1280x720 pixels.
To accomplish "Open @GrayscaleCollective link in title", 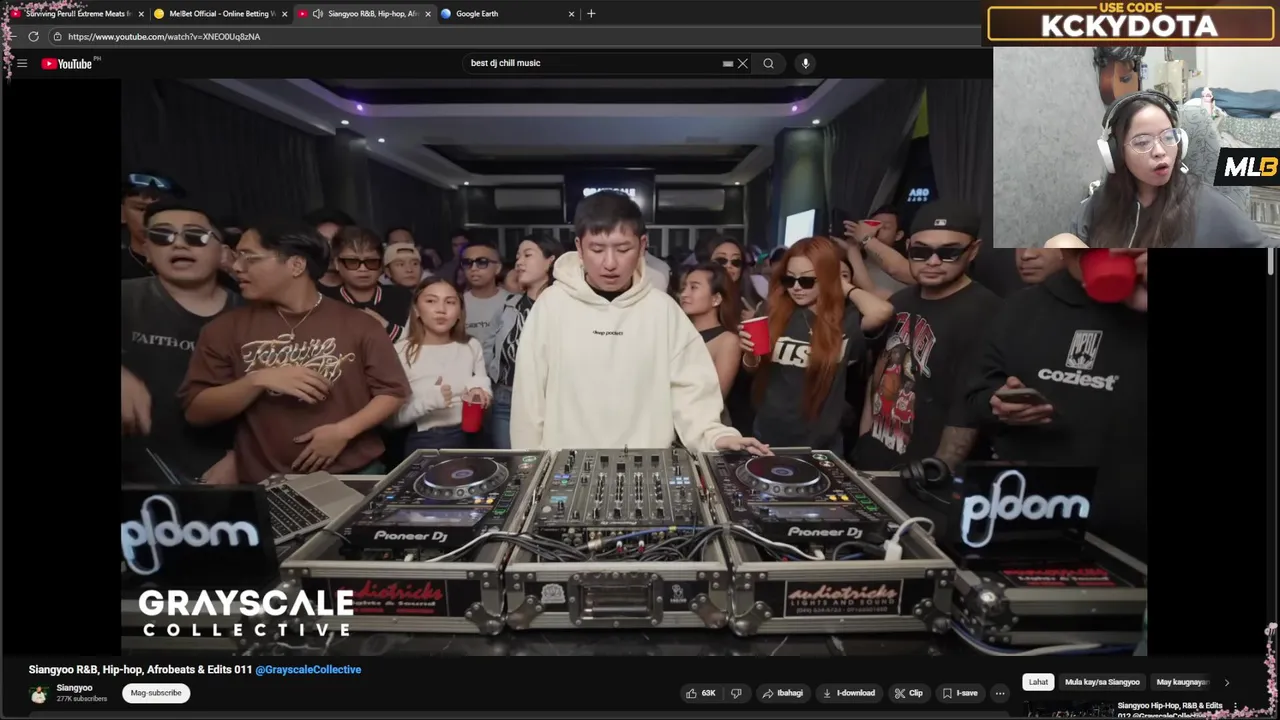I will click(308, 670).
